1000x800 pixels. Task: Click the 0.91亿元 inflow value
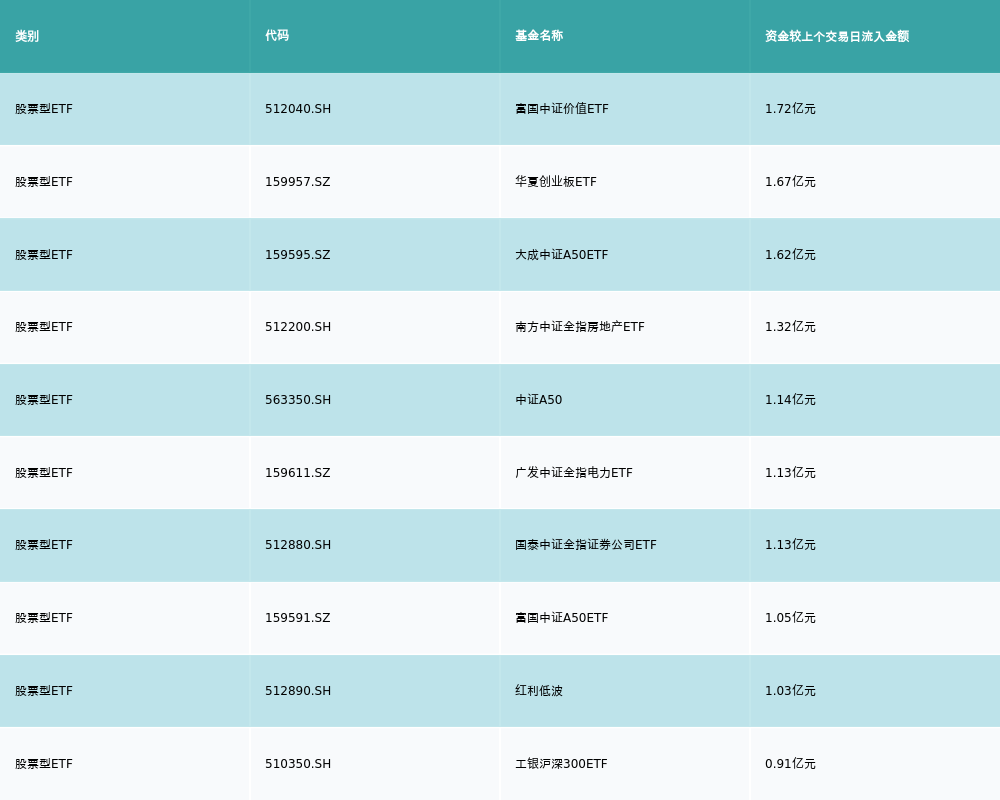coord(790,764)
